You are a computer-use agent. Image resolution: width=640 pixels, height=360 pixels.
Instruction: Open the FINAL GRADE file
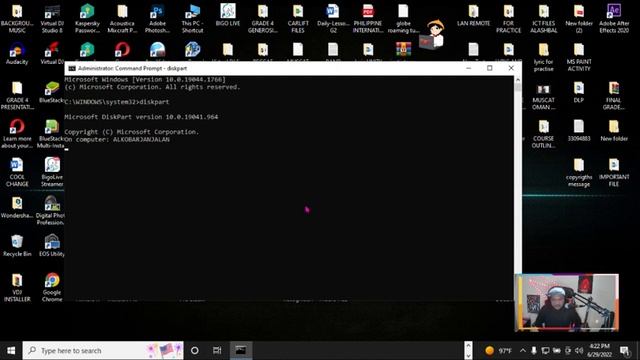614,95
